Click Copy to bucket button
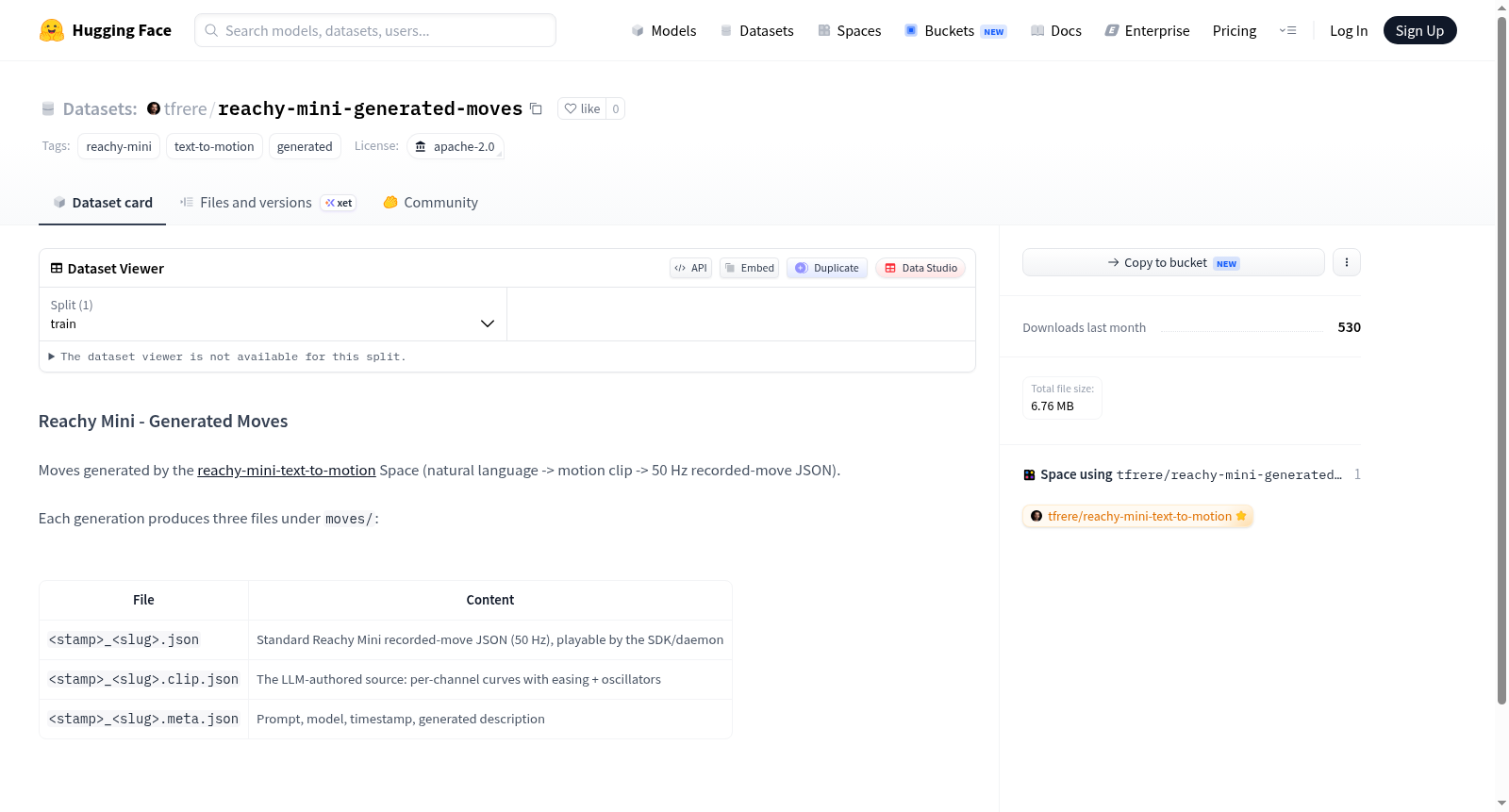1509x812 pixels. tap(1173, 262)
